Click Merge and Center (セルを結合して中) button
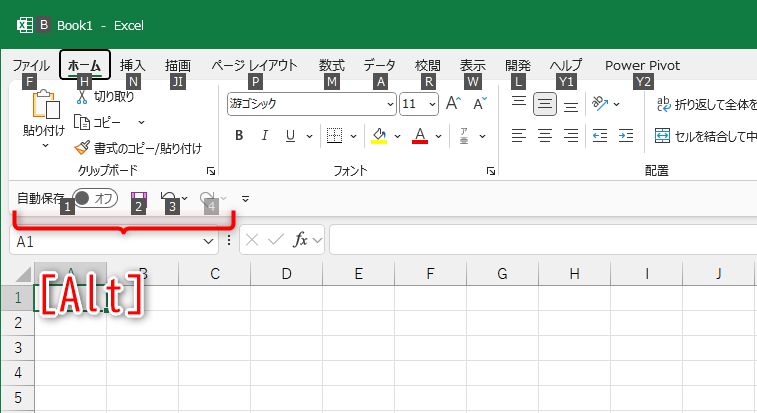This screenshot has height=413, width=757. 705,136
